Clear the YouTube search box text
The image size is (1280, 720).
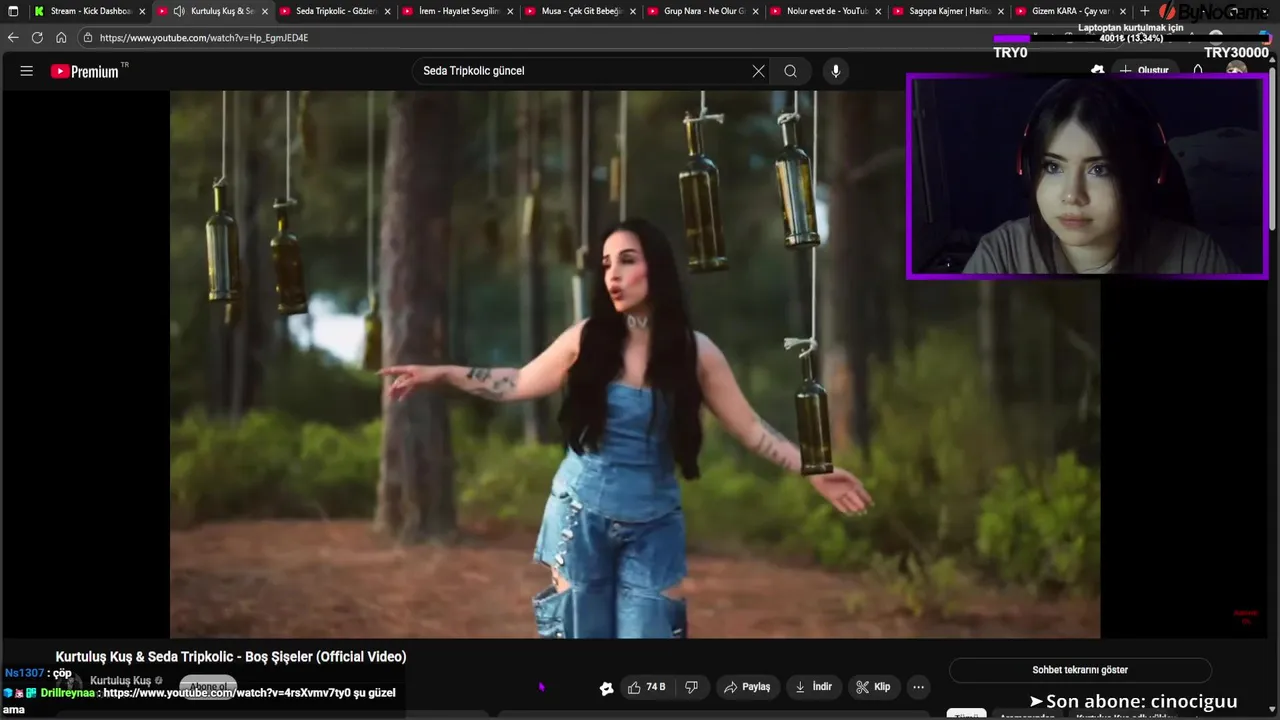click(758, 71)
